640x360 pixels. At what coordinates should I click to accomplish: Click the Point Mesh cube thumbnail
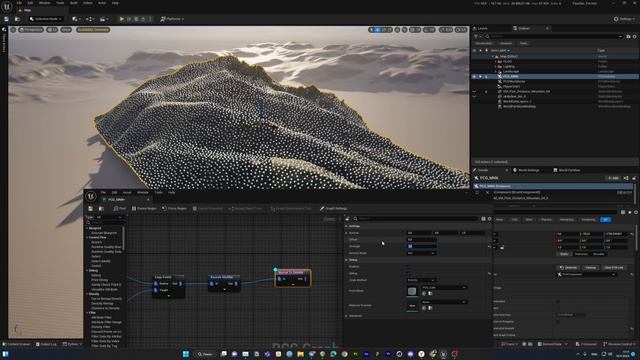point(412,291)
